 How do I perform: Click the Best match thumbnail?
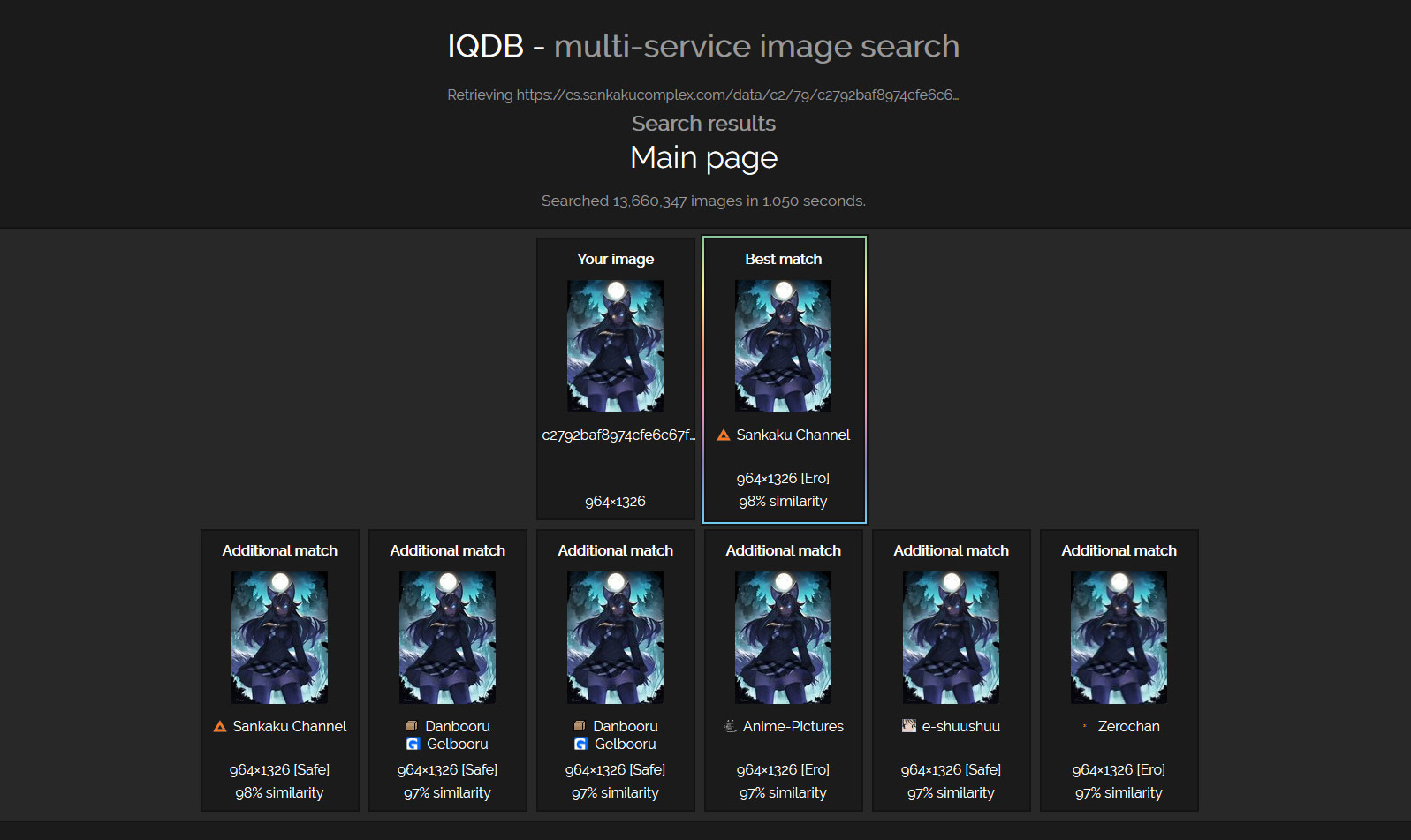pos(783,346)
